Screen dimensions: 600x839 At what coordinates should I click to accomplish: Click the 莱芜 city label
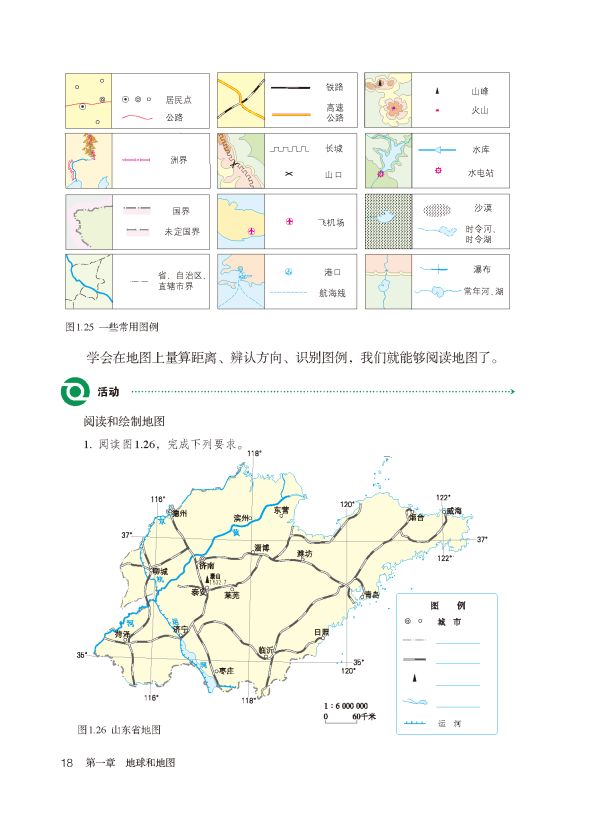tap(232, 595)
